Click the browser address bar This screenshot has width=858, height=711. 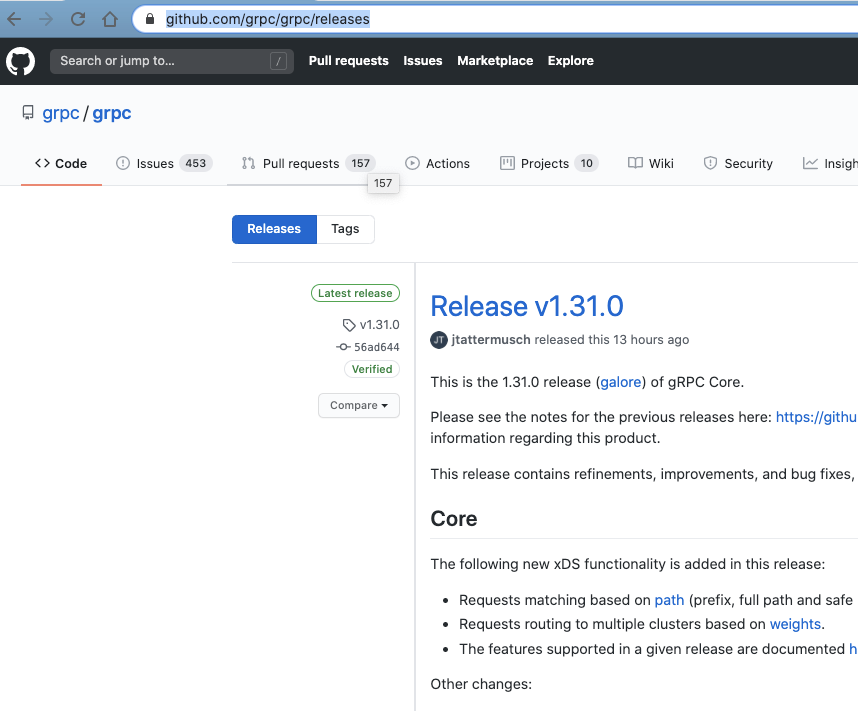click(268, 19)
